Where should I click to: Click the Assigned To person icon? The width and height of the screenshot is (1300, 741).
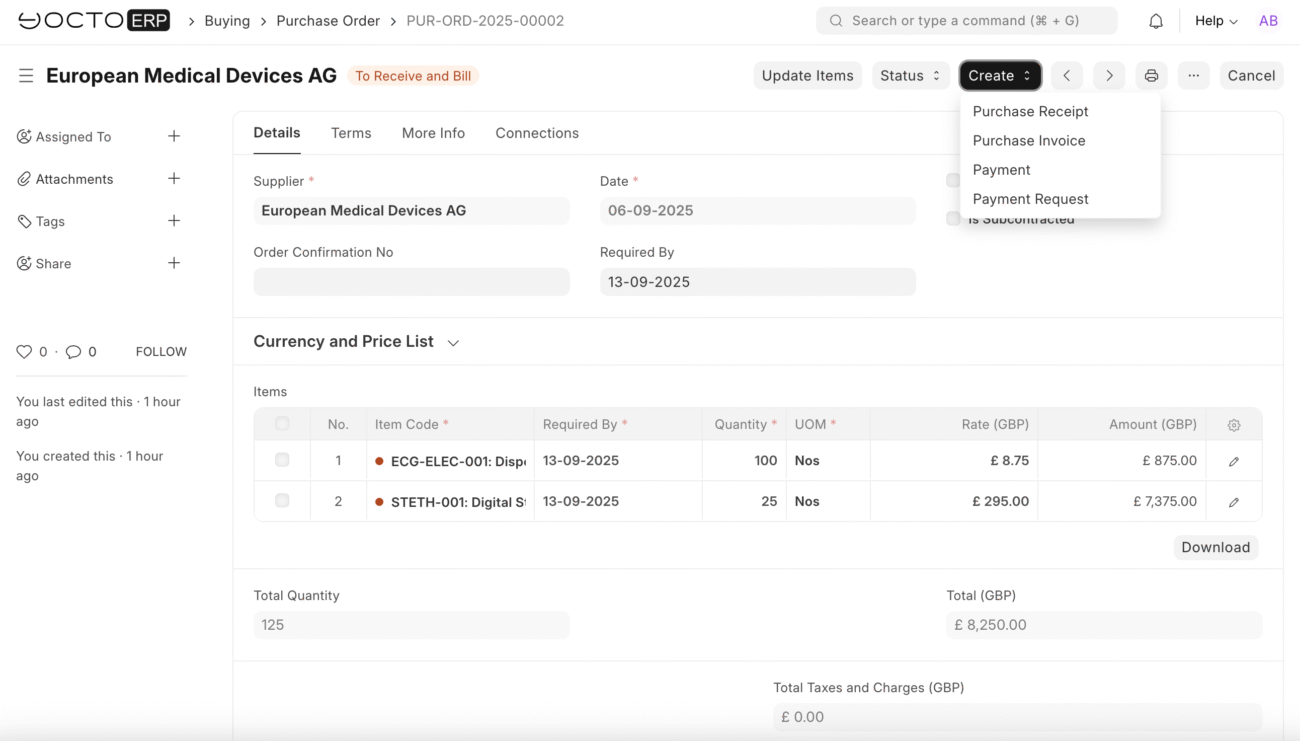coord(24,137)
